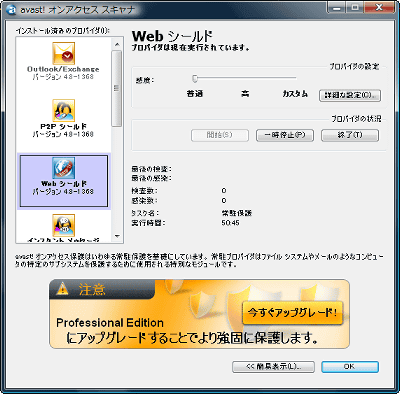Select the P2P シールド provider icon
The image size is (400, 394).
[63, 111]
